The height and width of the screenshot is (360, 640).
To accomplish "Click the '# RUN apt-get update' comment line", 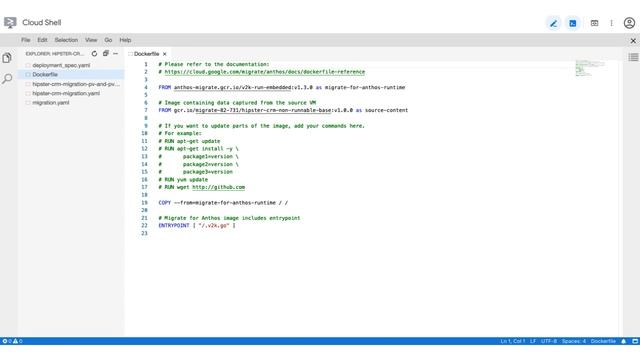I will pyautogui.click(x=189, y=141).
